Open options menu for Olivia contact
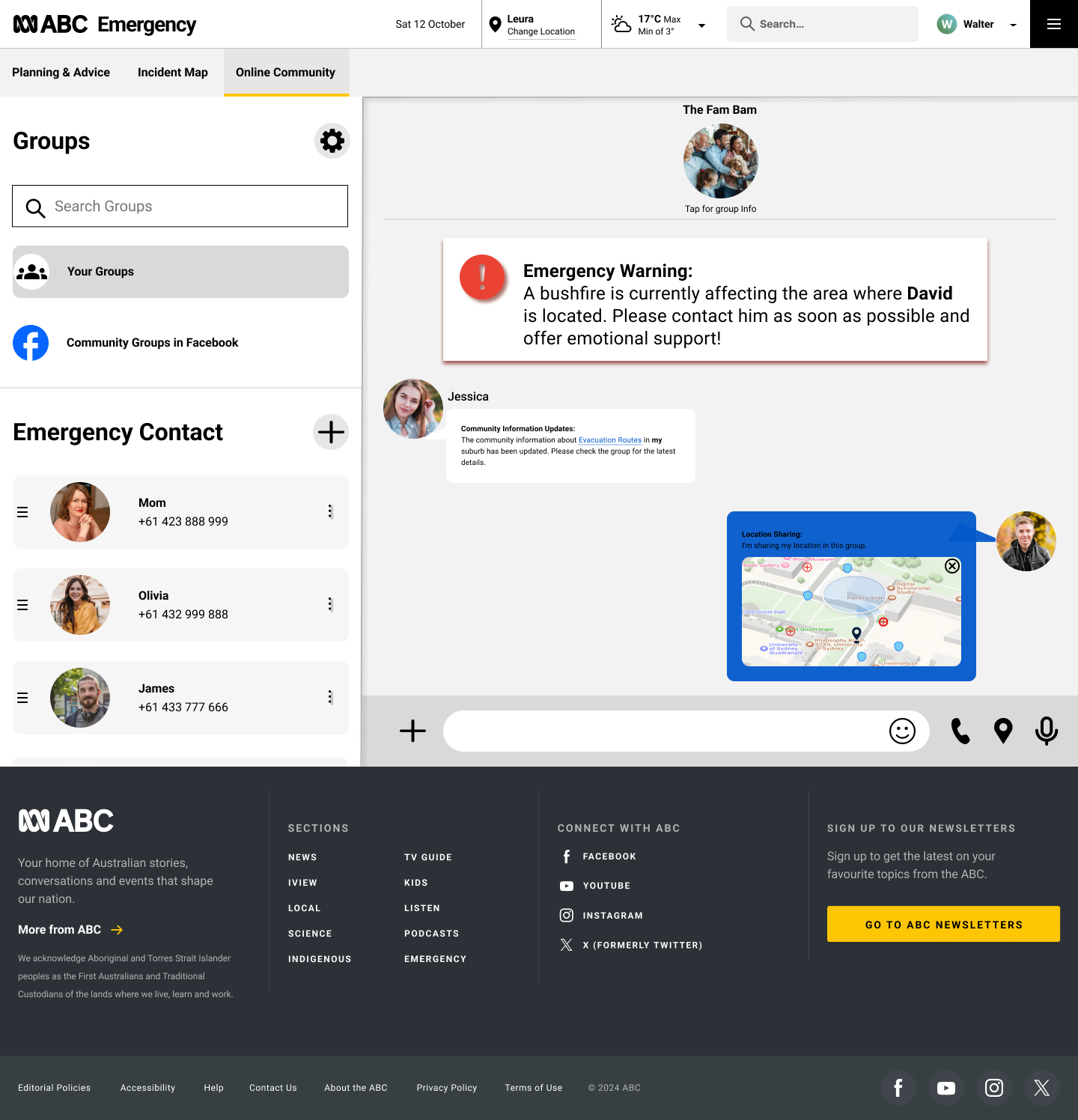The height and width of the screenshot is (1120, 1078). click(330, 604)
